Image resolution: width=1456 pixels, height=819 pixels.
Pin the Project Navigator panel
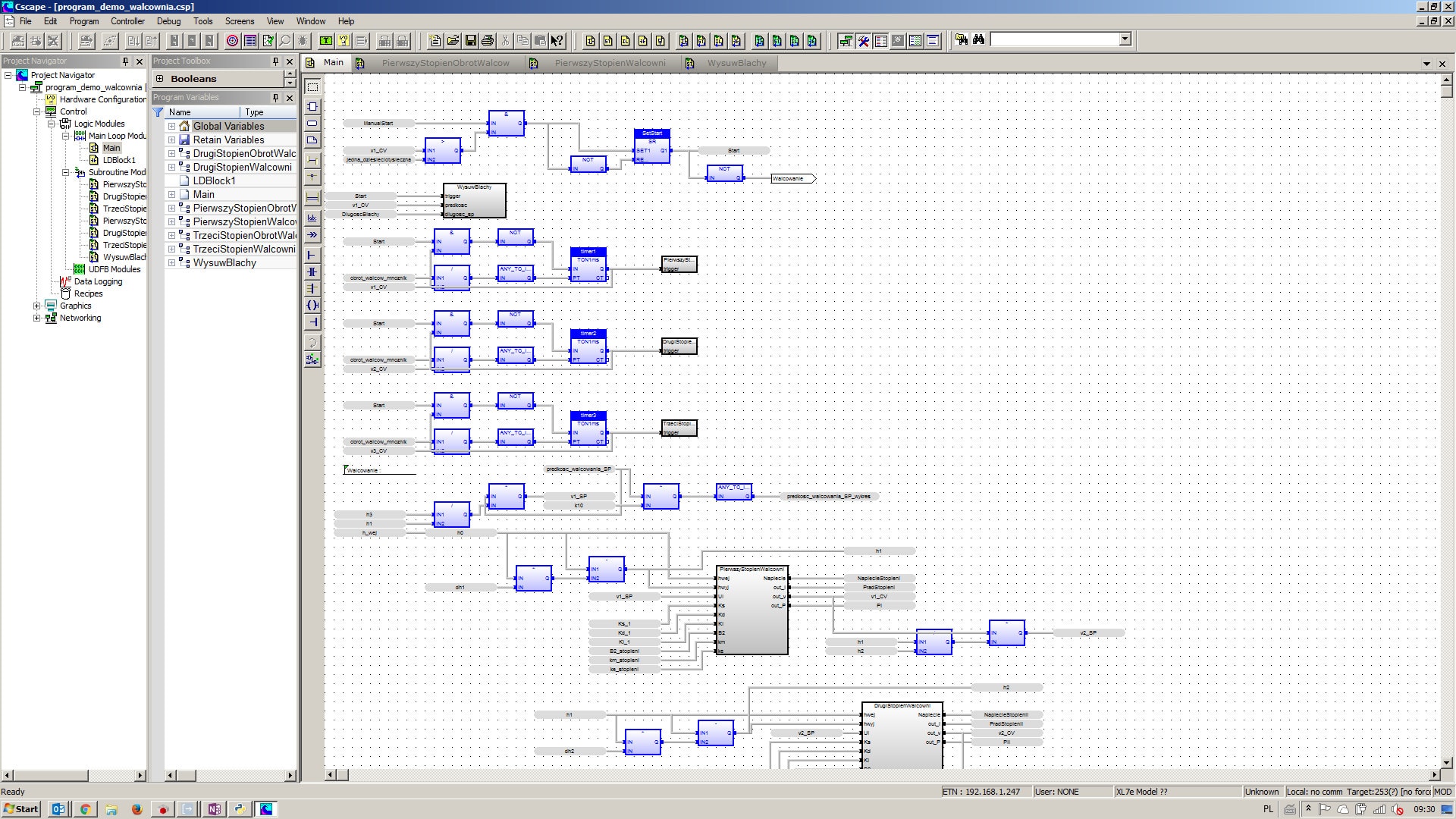125,61
